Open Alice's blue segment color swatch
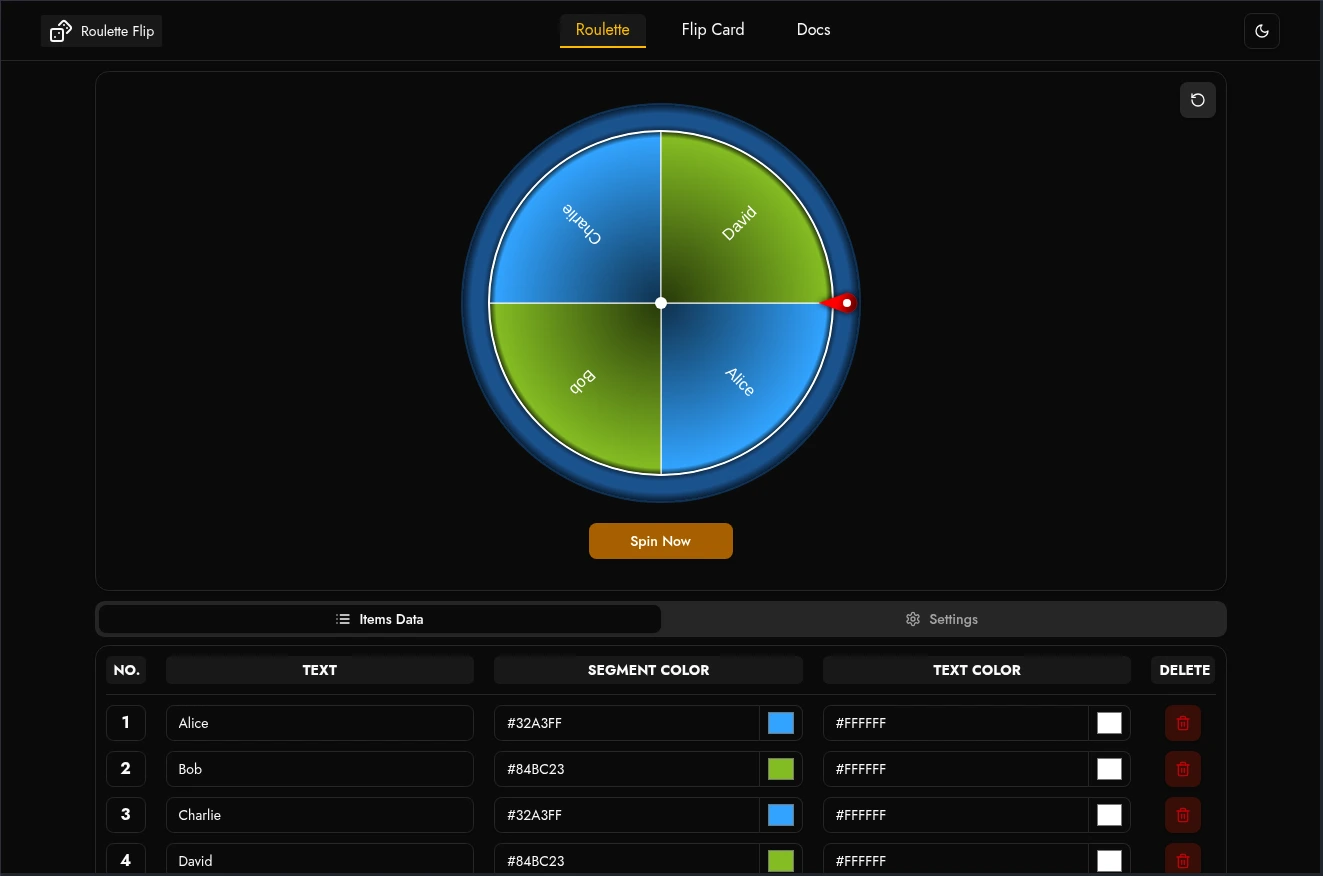 pyautogui.click(x=781, y=723)
